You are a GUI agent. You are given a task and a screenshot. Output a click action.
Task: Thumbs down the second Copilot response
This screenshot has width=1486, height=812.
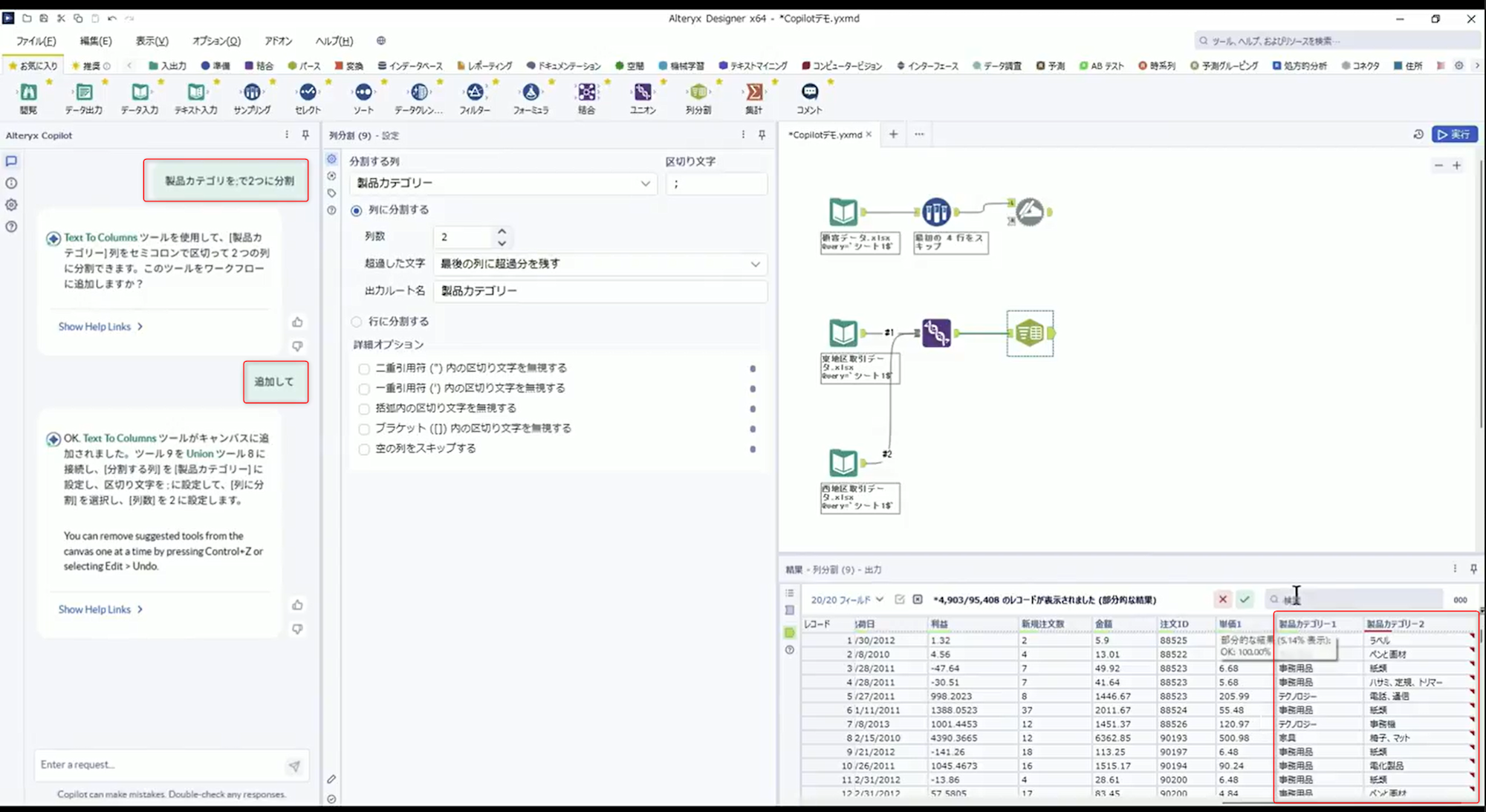click(x=297, y=629)
